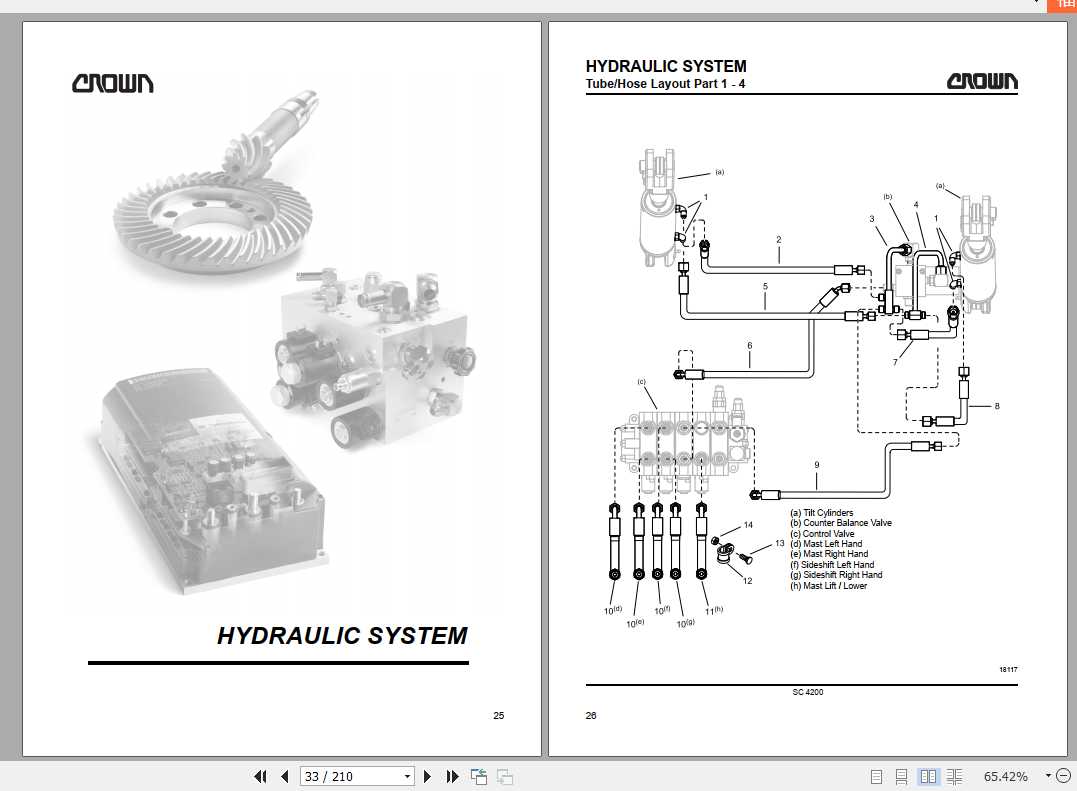Image resolution: width=1077 pixels, height=791 pixels.
Task: Click the SC 4200 footer text
Action: [x=808, y=692]
